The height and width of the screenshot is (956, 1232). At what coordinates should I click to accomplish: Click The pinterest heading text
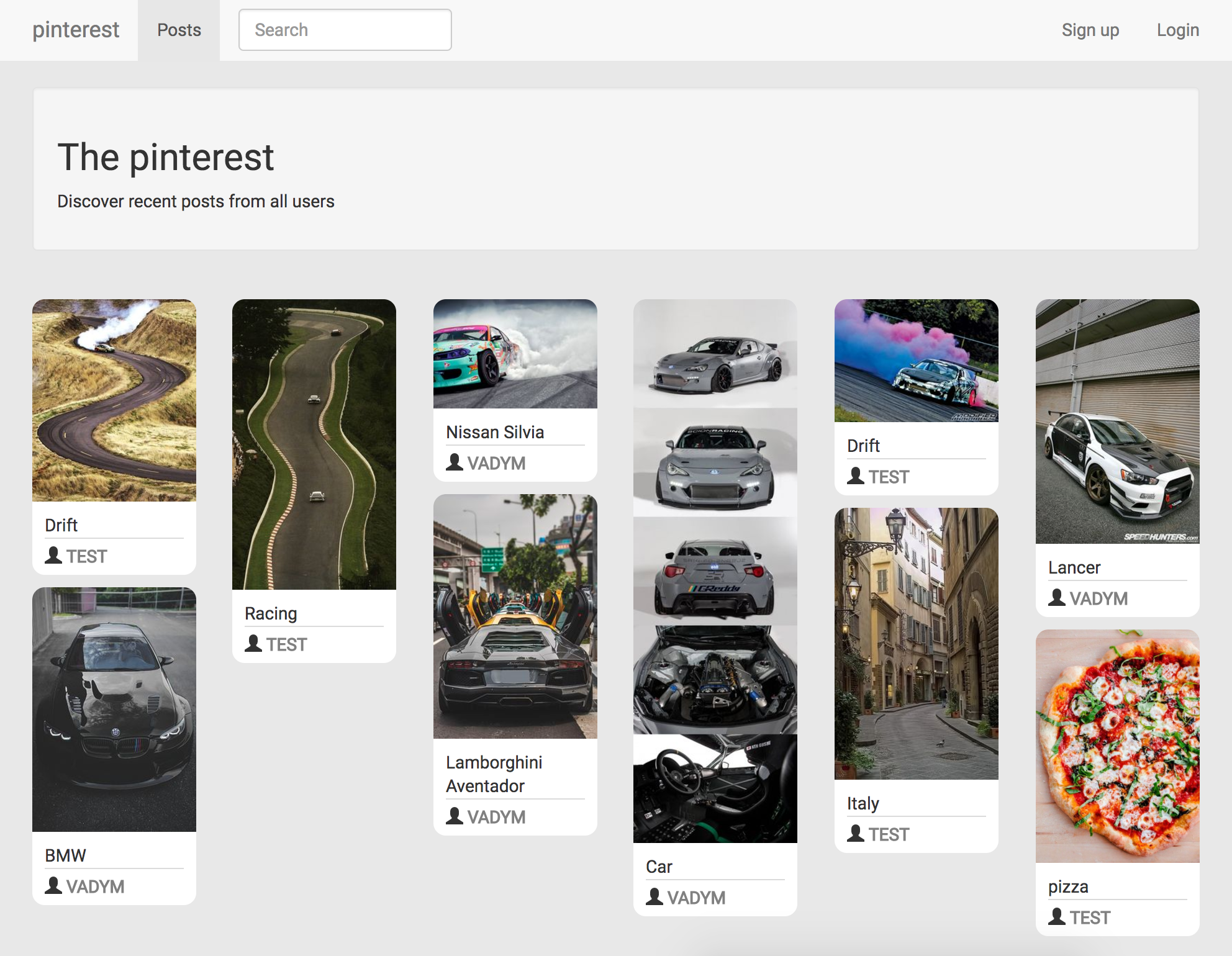point(166,156)
